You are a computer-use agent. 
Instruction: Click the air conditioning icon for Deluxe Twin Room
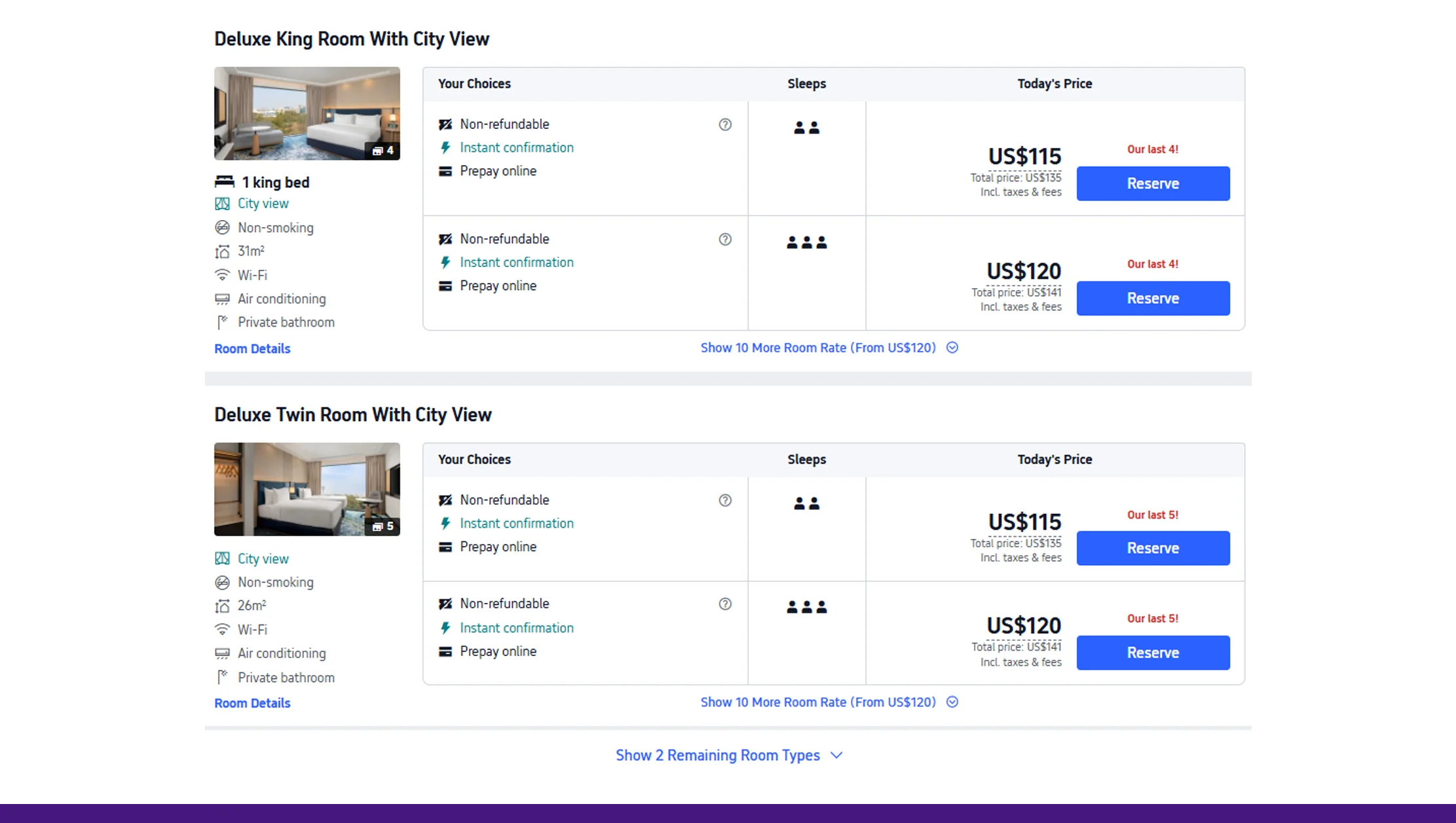pyautogui.click(x=223, y=653)
